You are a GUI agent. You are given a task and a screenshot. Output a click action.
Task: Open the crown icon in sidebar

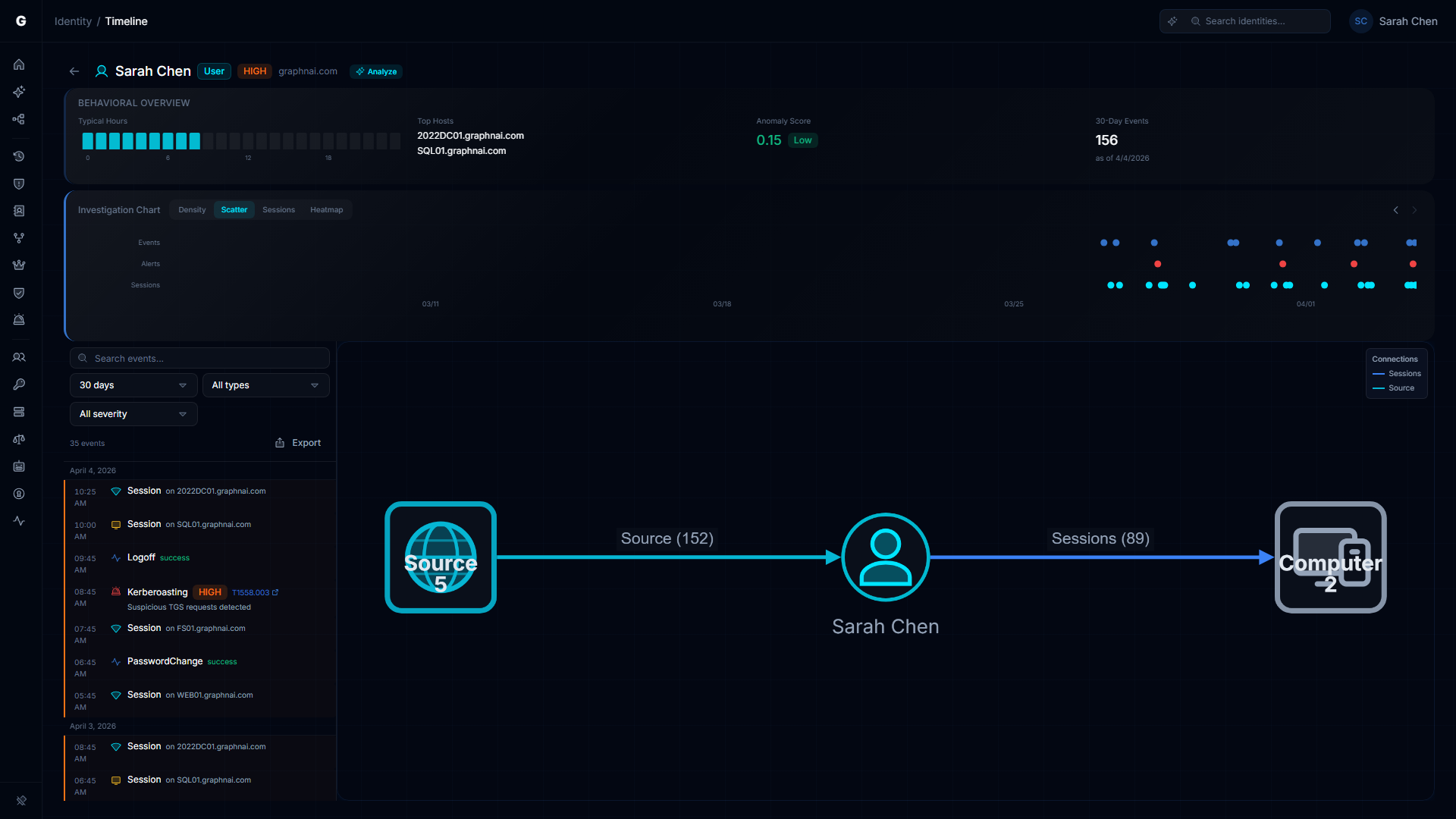[x=19, y=265]
